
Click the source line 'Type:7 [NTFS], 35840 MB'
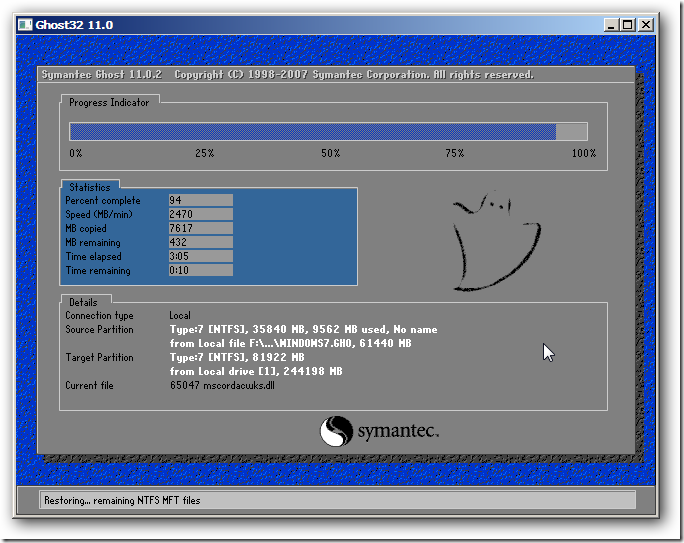tap(304, 329)
